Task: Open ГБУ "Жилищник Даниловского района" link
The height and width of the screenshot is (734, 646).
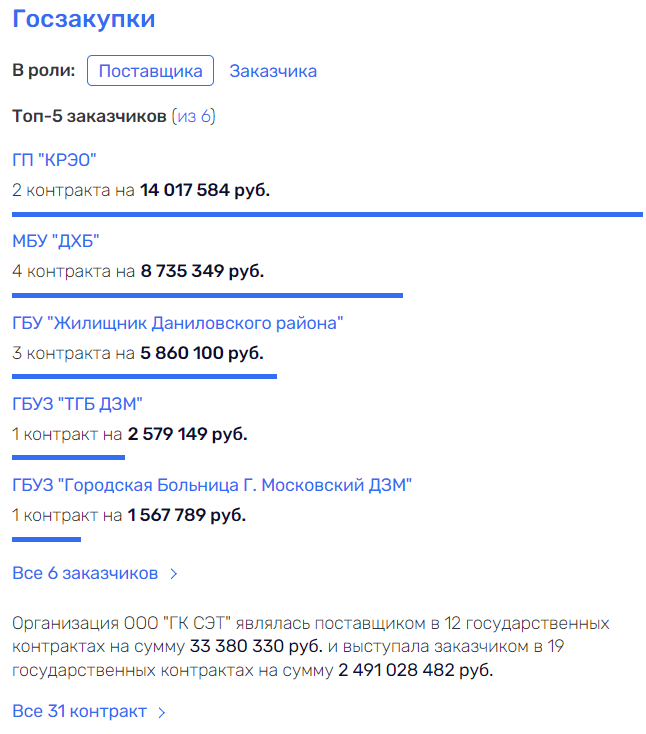Action: click(177, 323)
